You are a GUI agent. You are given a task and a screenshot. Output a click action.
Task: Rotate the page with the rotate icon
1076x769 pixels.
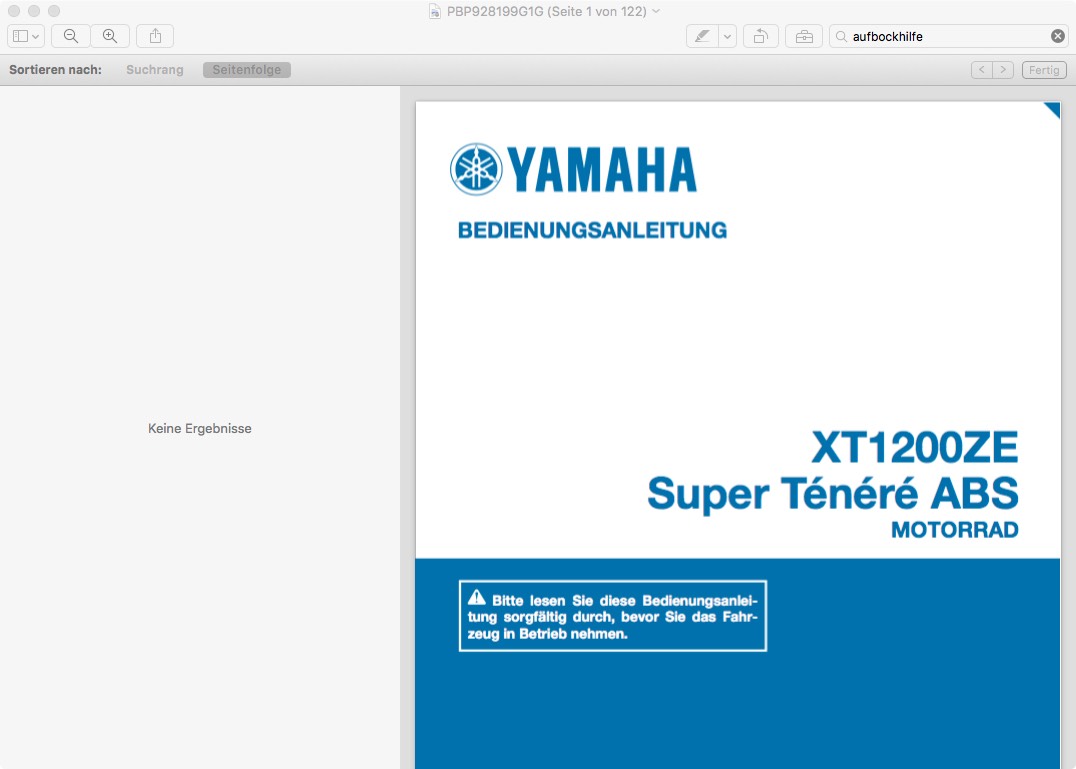point(760,36)
